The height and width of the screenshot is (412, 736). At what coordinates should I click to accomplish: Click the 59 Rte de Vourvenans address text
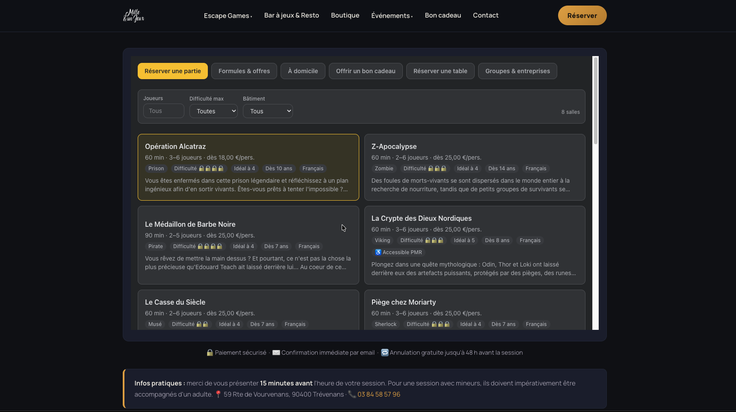pyautogui.click(x=284, y=394)
